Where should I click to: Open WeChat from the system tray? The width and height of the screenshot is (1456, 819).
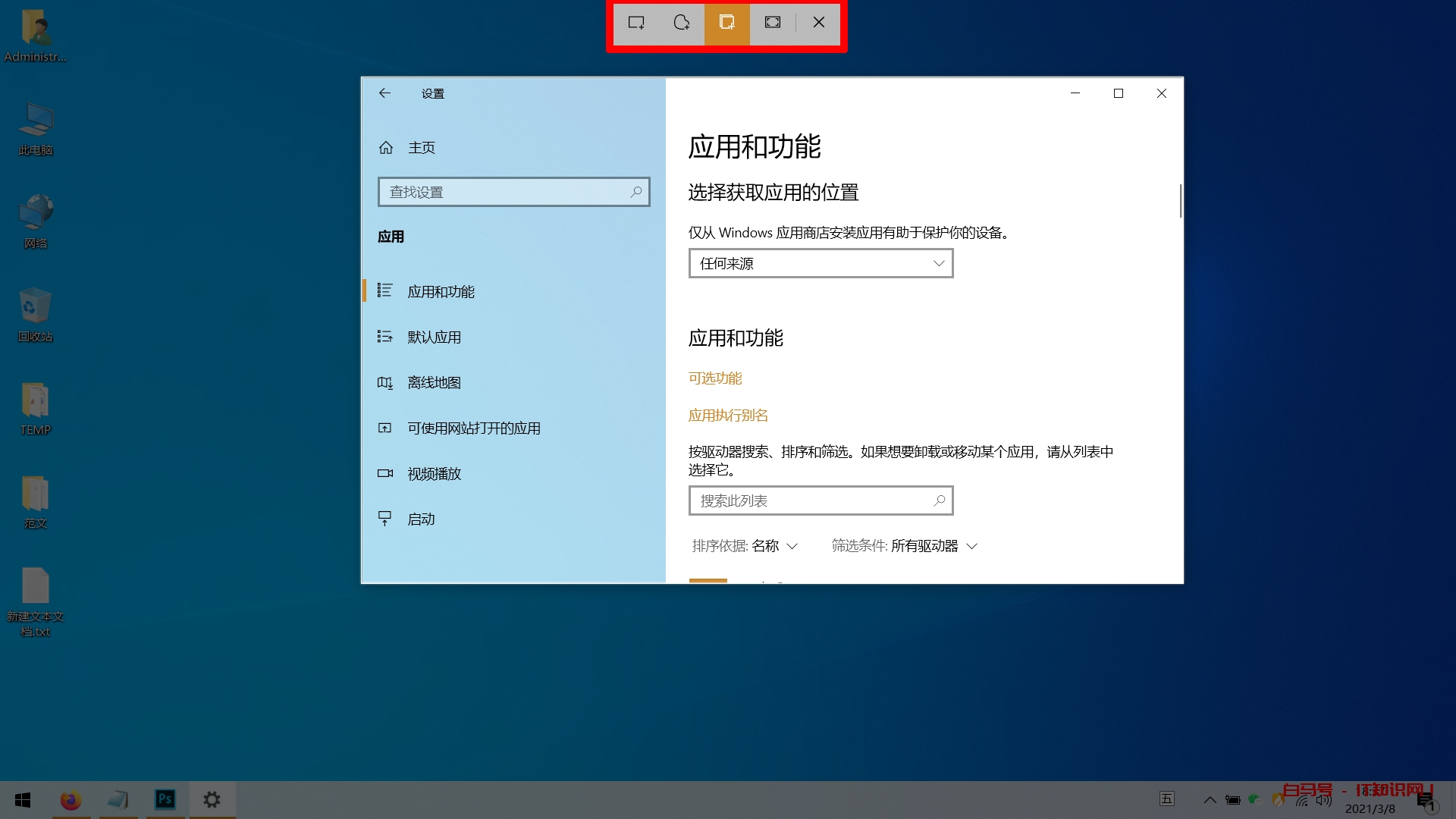[x=1255, y=800]
